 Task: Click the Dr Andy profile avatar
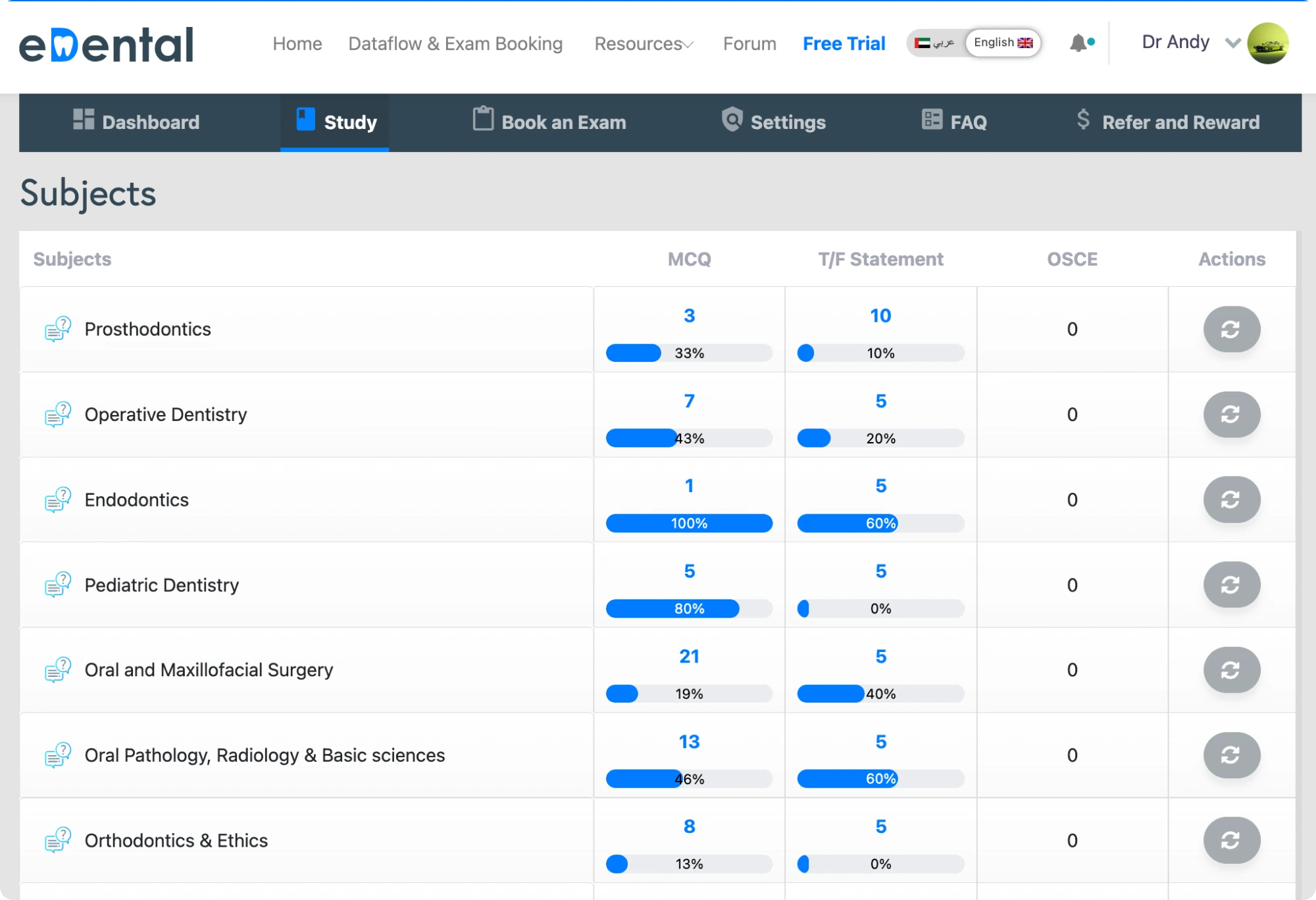pyautogui.click(x=1267, y=43)
